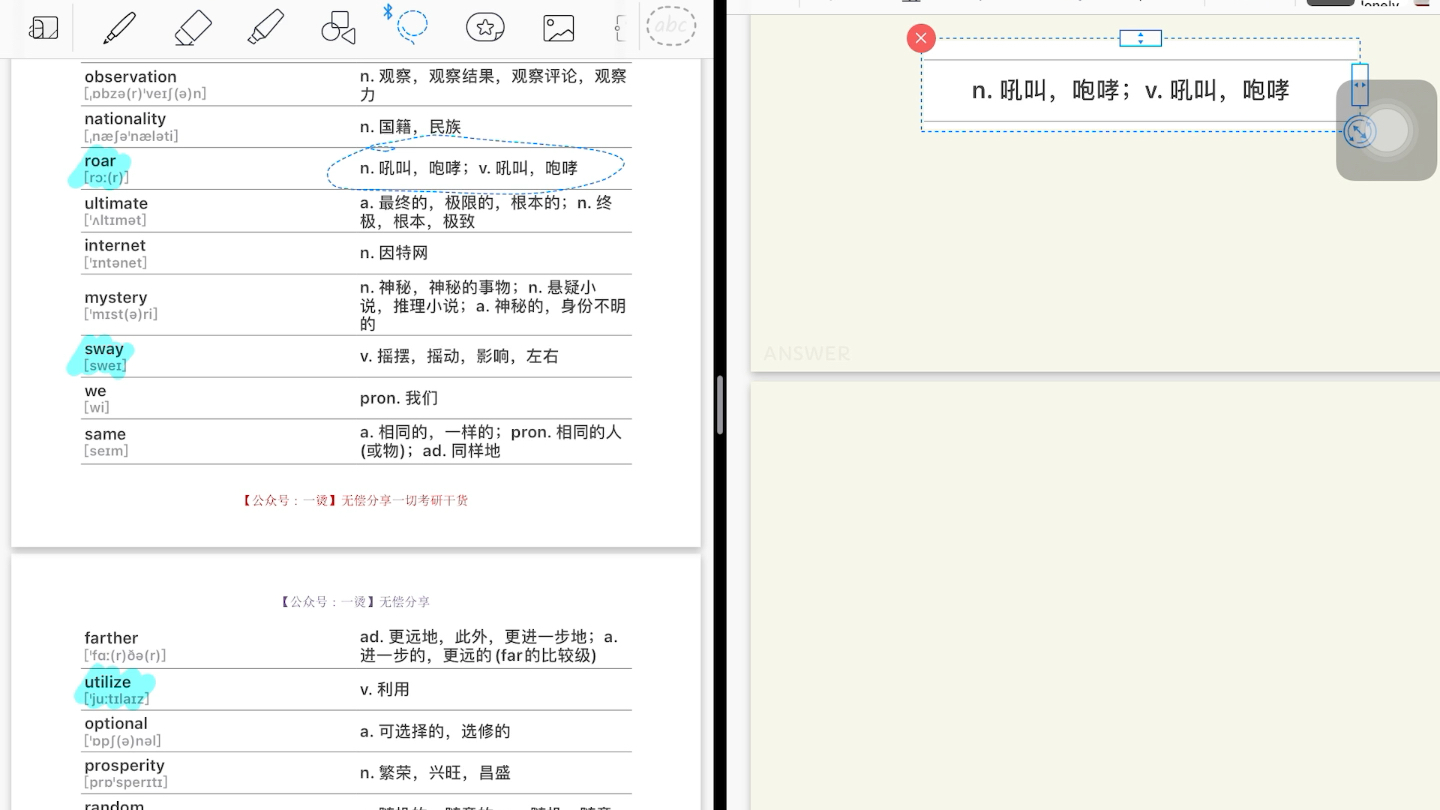Tap the highlighted word "utilize"

coord(107,682)
